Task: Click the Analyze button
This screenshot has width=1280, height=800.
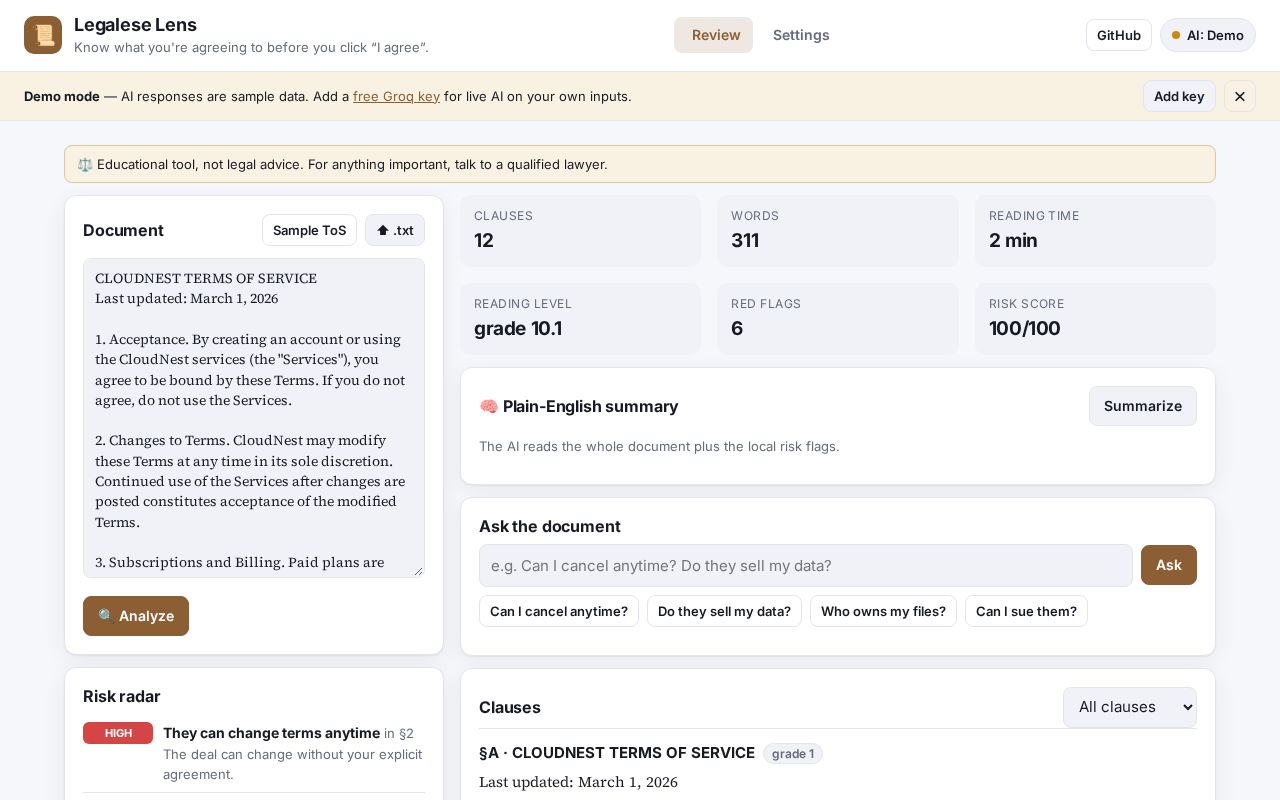Action: click(136, 616)
